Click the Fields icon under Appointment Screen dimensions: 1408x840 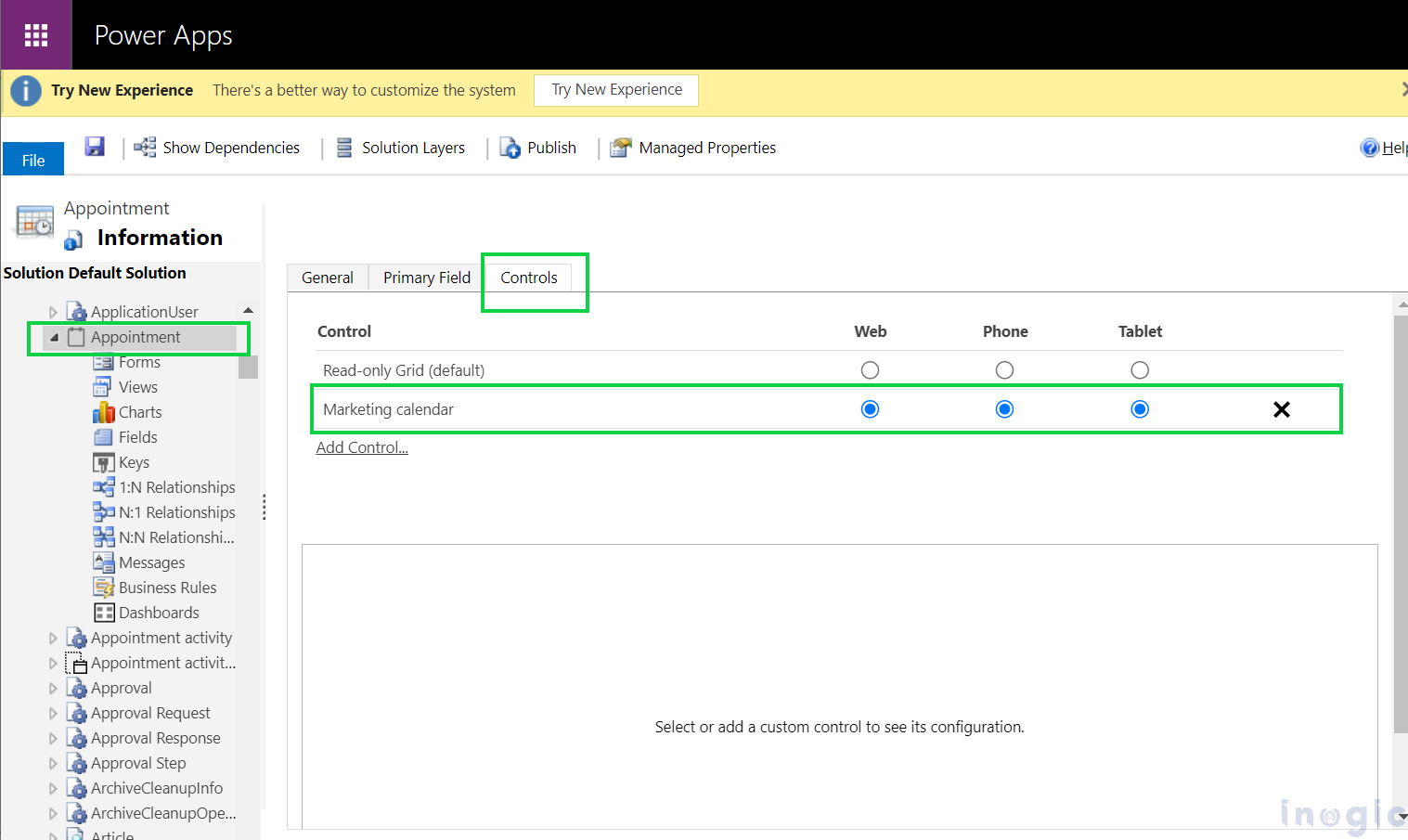(103, 437)
